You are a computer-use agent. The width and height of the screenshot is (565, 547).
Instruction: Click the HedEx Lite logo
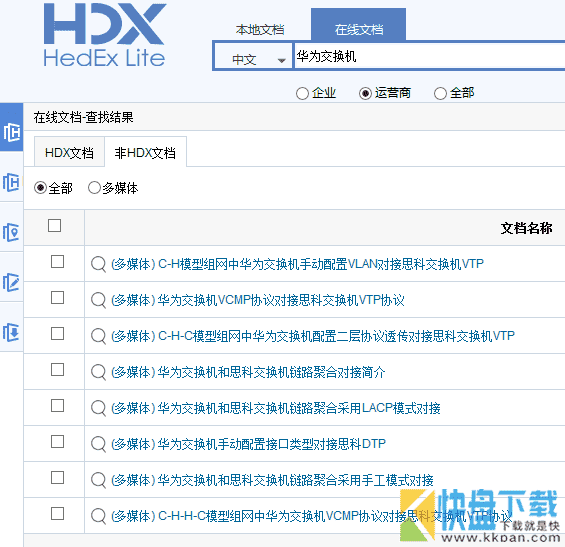click(x=104, y=35)
